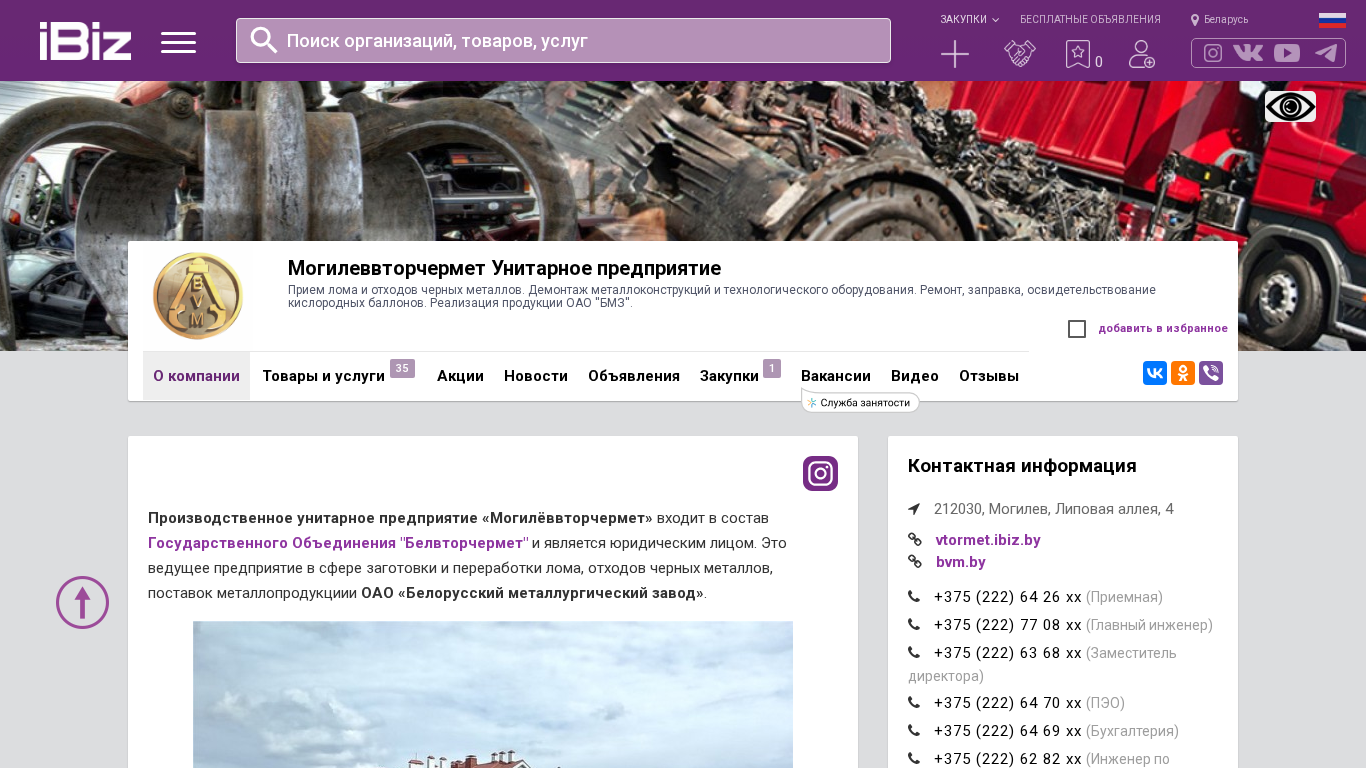Click the 'добавить в избранное' label
The height and width of the screenshot is (768, 1366).
(1163, 328)
